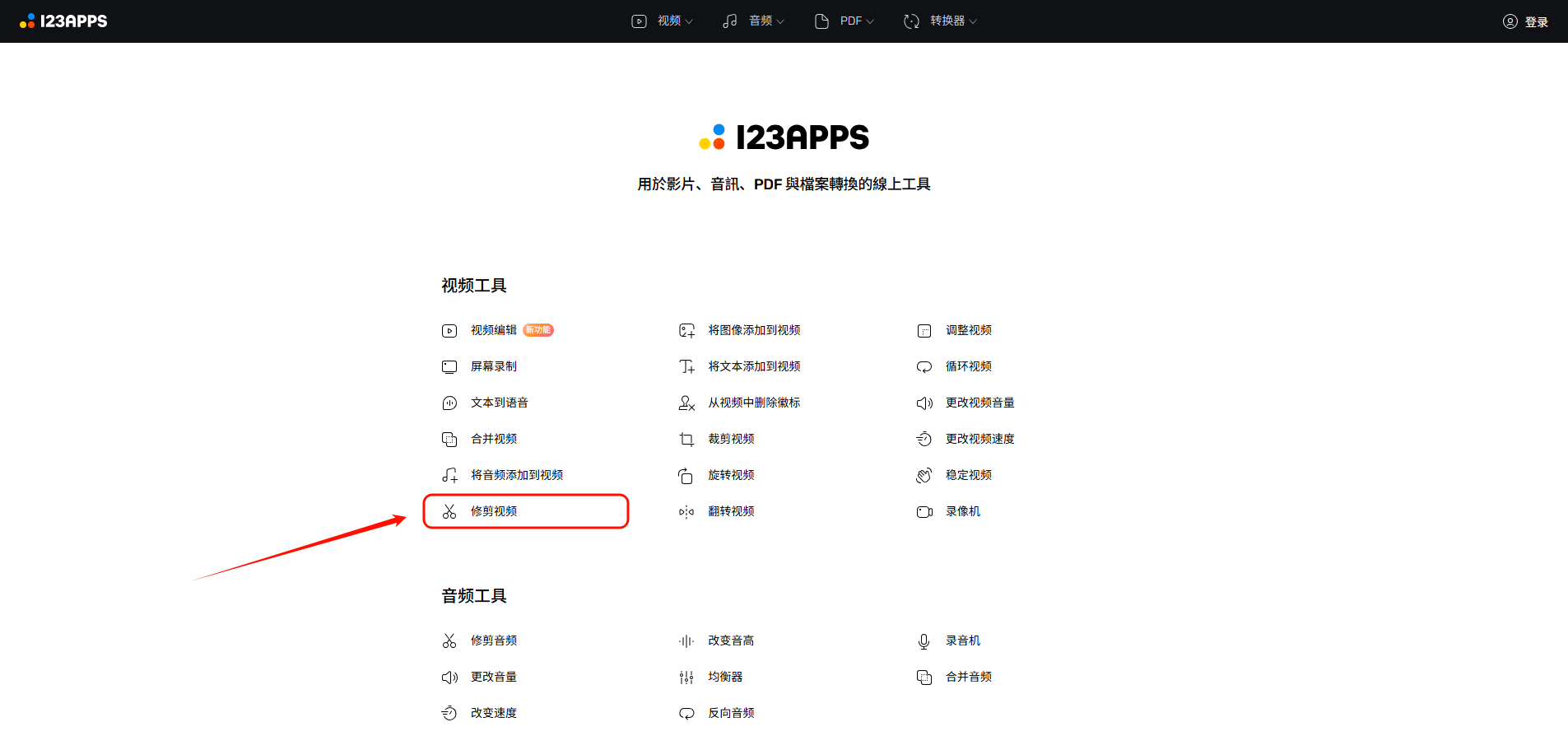1568x750 pixels.
Task: Click the 调整视频 resize icon
Action: [924, 331]
